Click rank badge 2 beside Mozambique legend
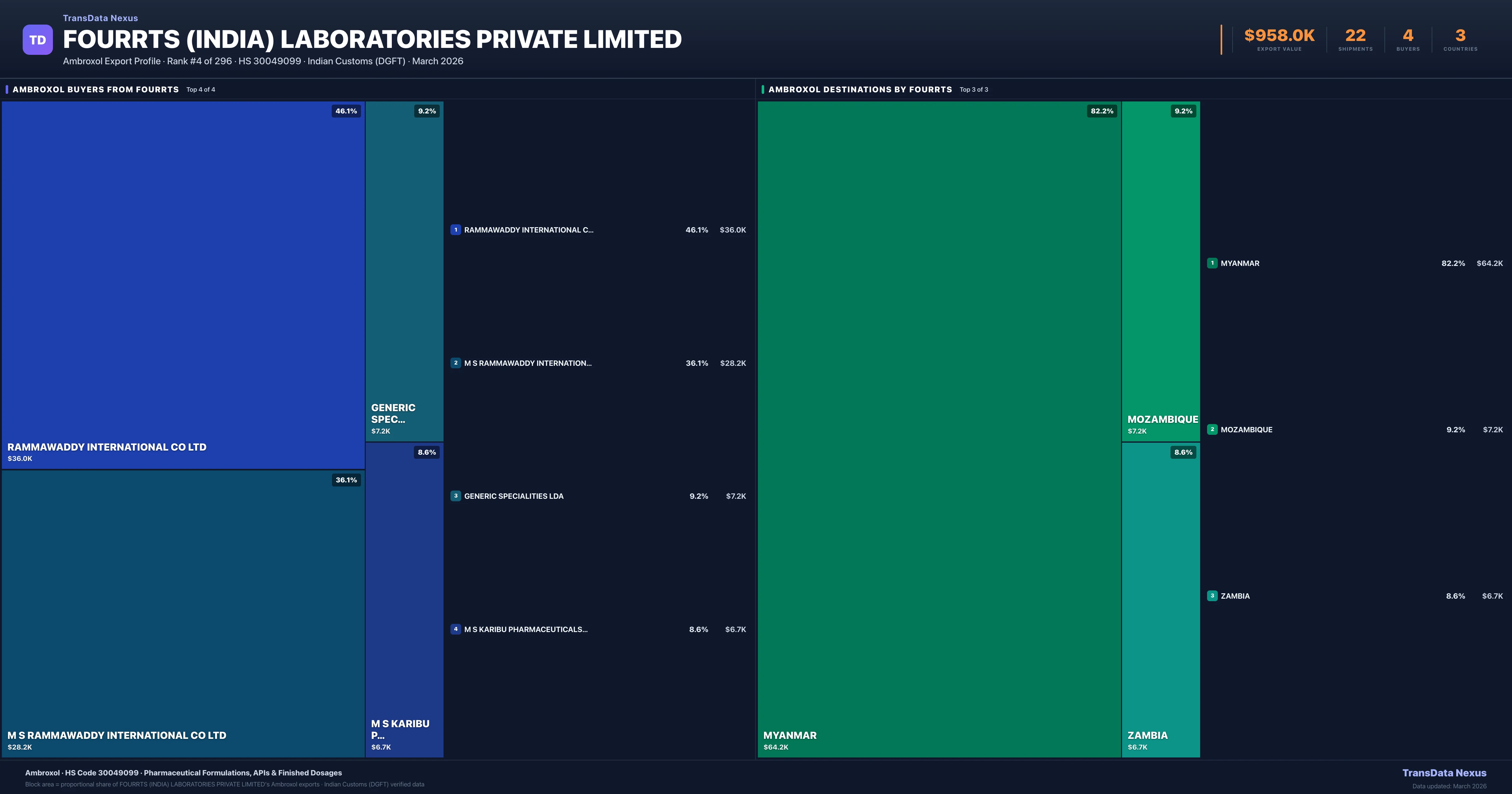This screenshot has width=1512, height=794. click(x=1212, y=429)
